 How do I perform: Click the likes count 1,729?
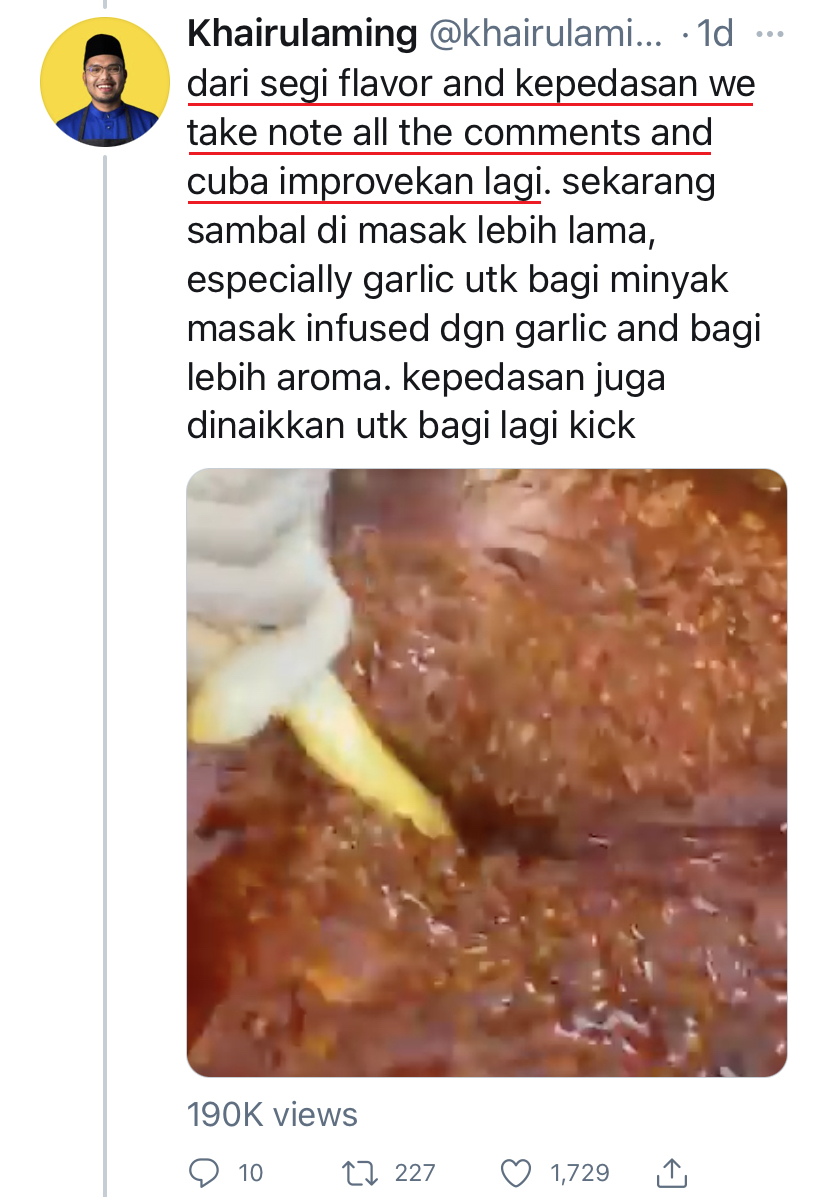(580, 1173)
